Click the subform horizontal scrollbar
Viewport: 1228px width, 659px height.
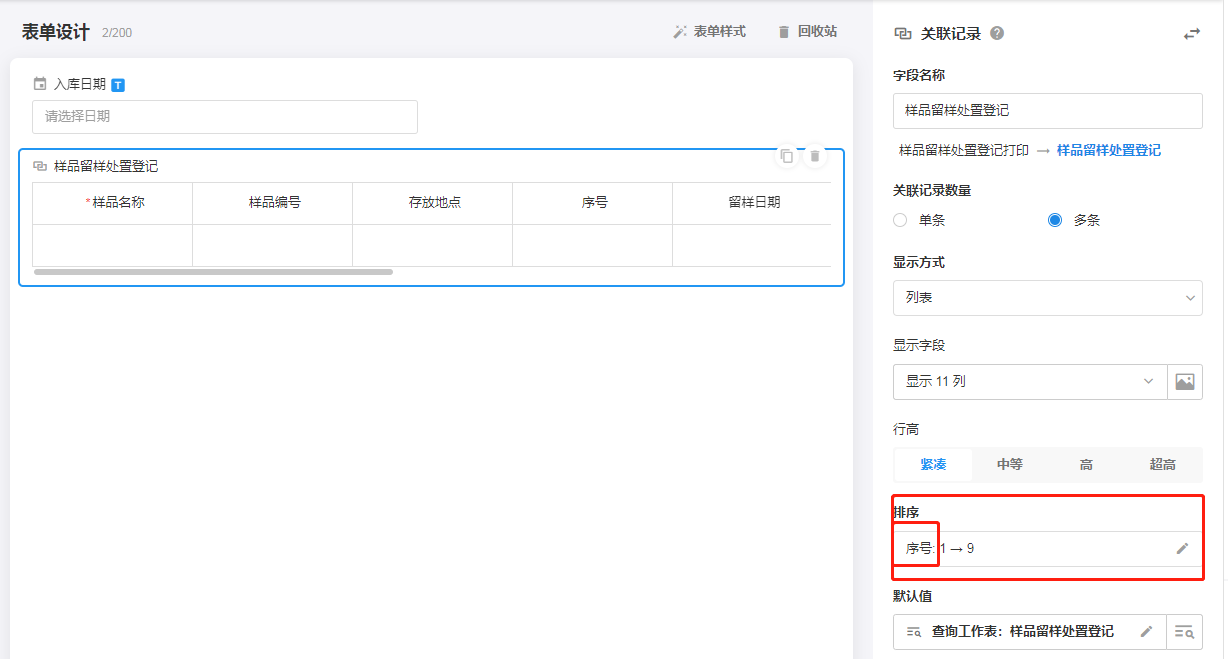(x=213, y=271)
